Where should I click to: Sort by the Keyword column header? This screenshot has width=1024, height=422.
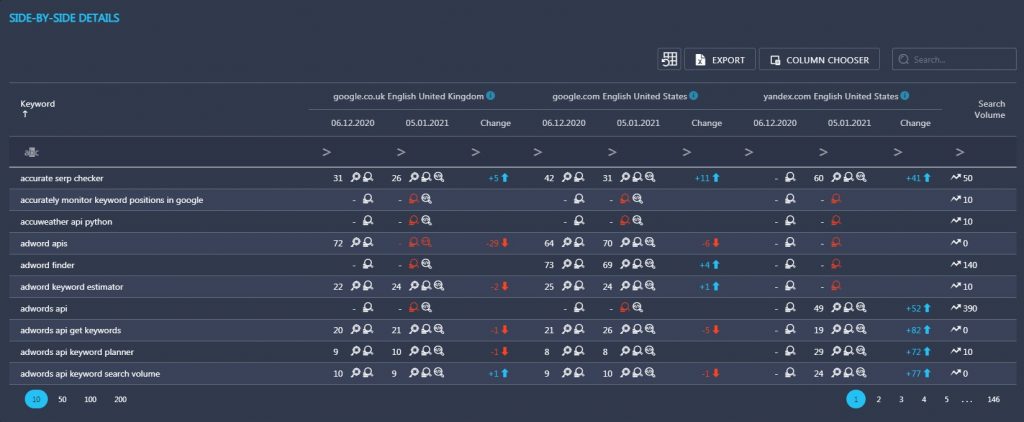click(37, 104)
